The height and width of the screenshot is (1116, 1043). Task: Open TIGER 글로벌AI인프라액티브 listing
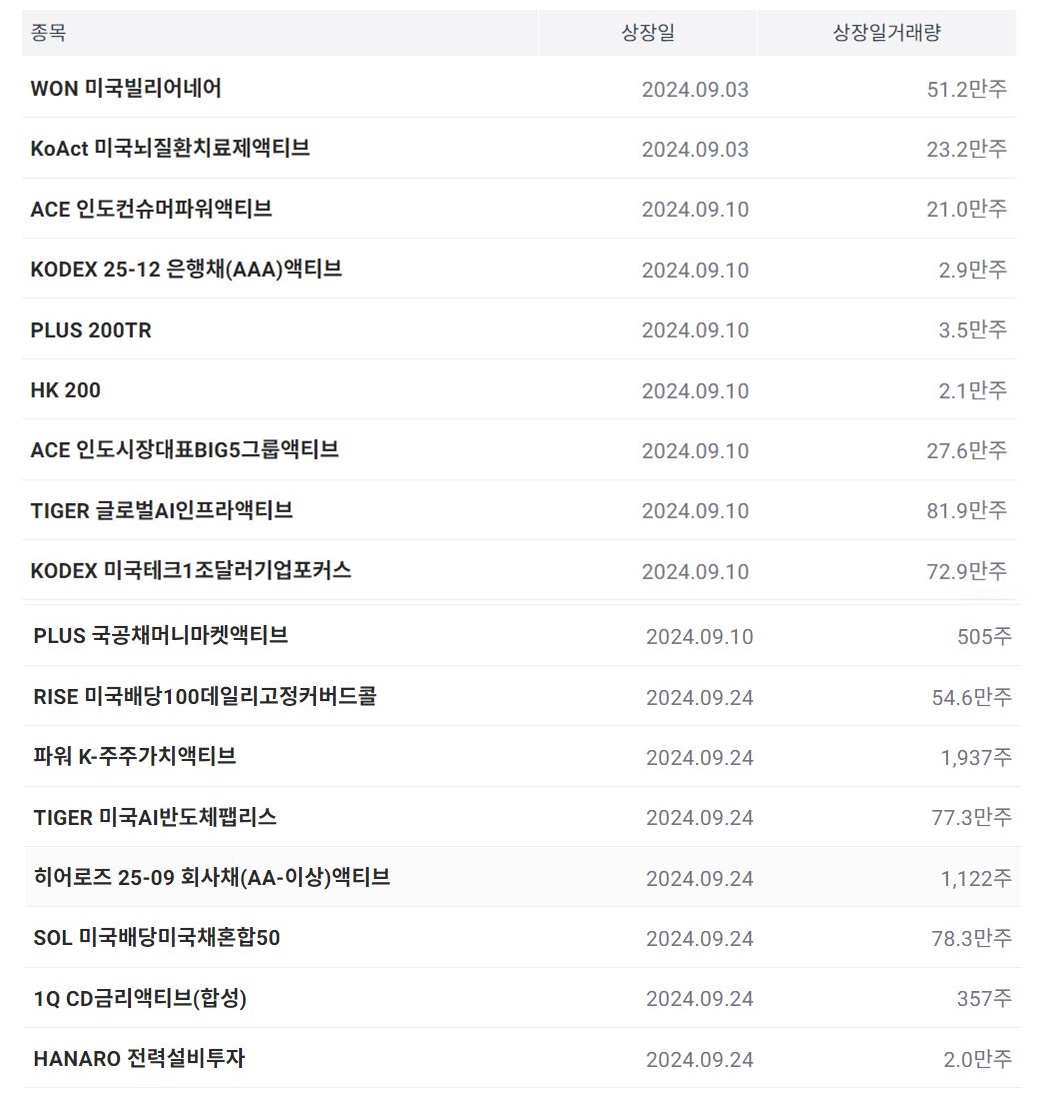pyautogui.click(x=162, y=510)
